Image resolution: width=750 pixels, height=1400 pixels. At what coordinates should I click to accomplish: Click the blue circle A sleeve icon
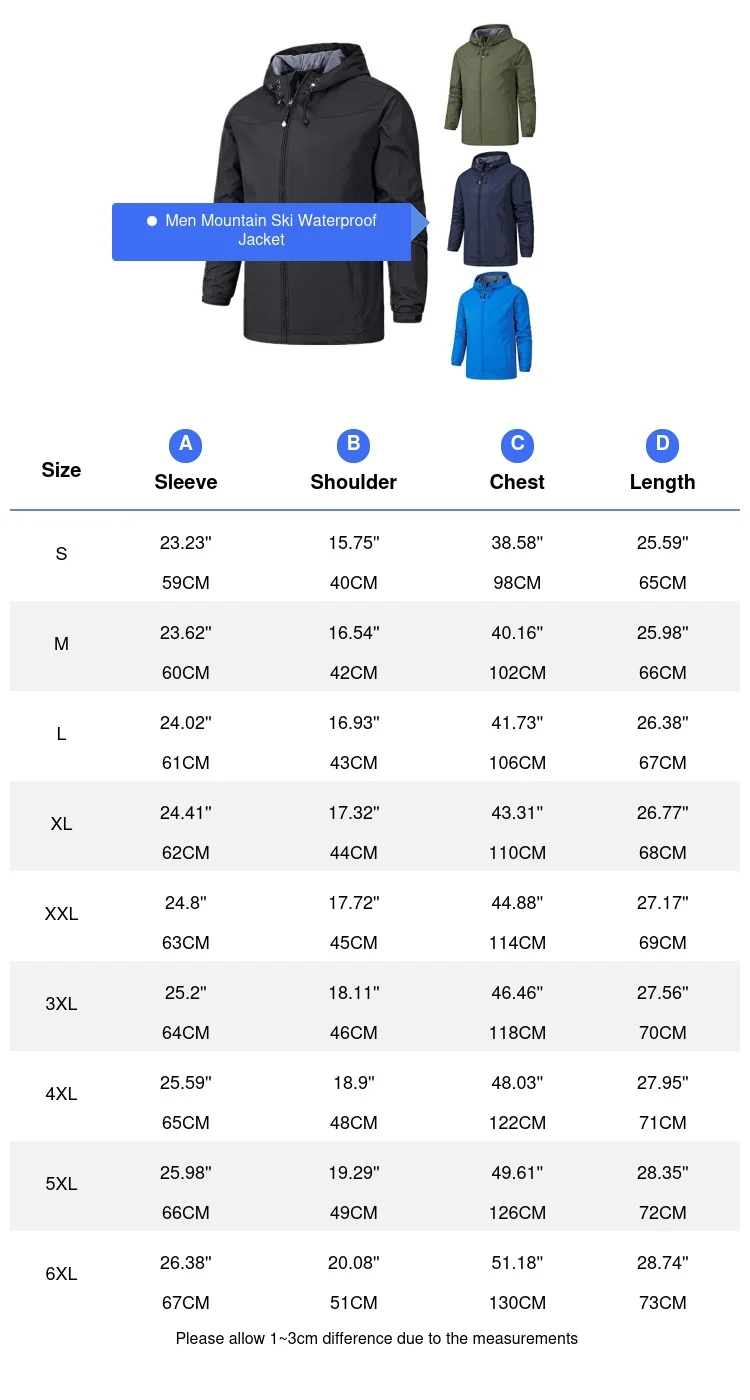click(x=185, y=445)
